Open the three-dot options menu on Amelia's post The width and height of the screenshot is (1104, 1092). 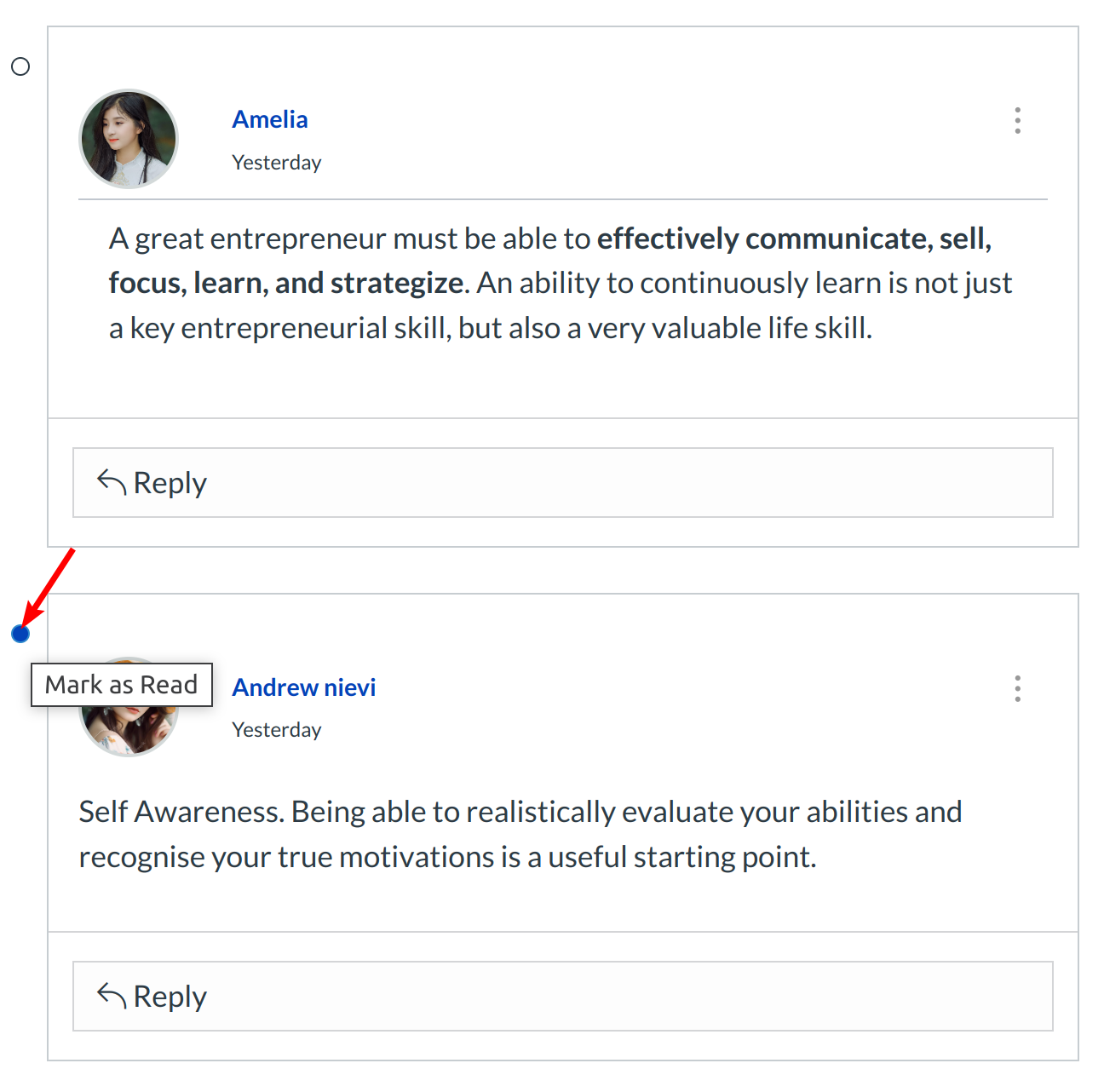click(1017, 121)
